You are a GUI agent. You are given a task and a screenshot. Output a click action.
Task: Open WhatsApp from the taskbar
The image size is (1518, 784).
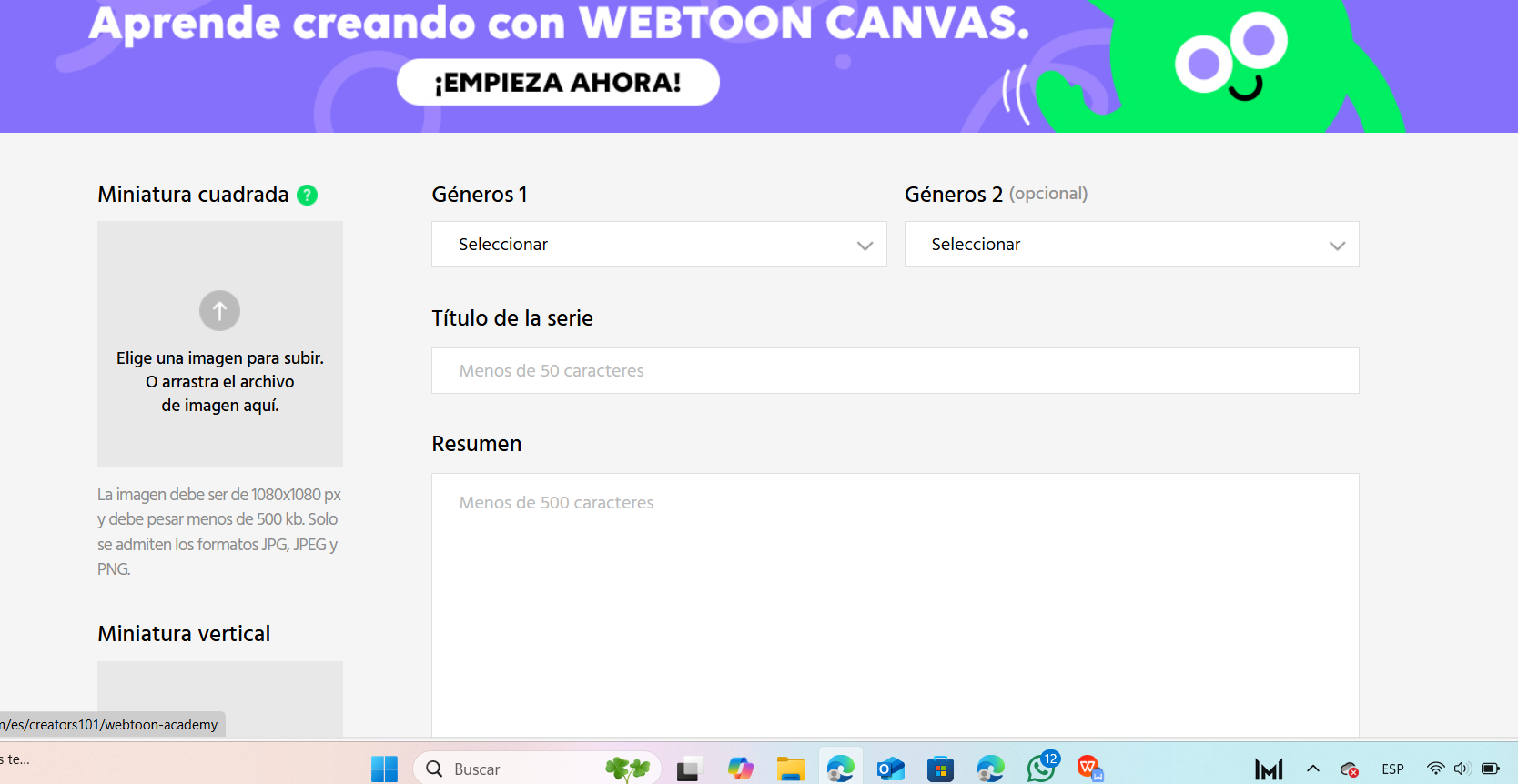[1042, 767]
